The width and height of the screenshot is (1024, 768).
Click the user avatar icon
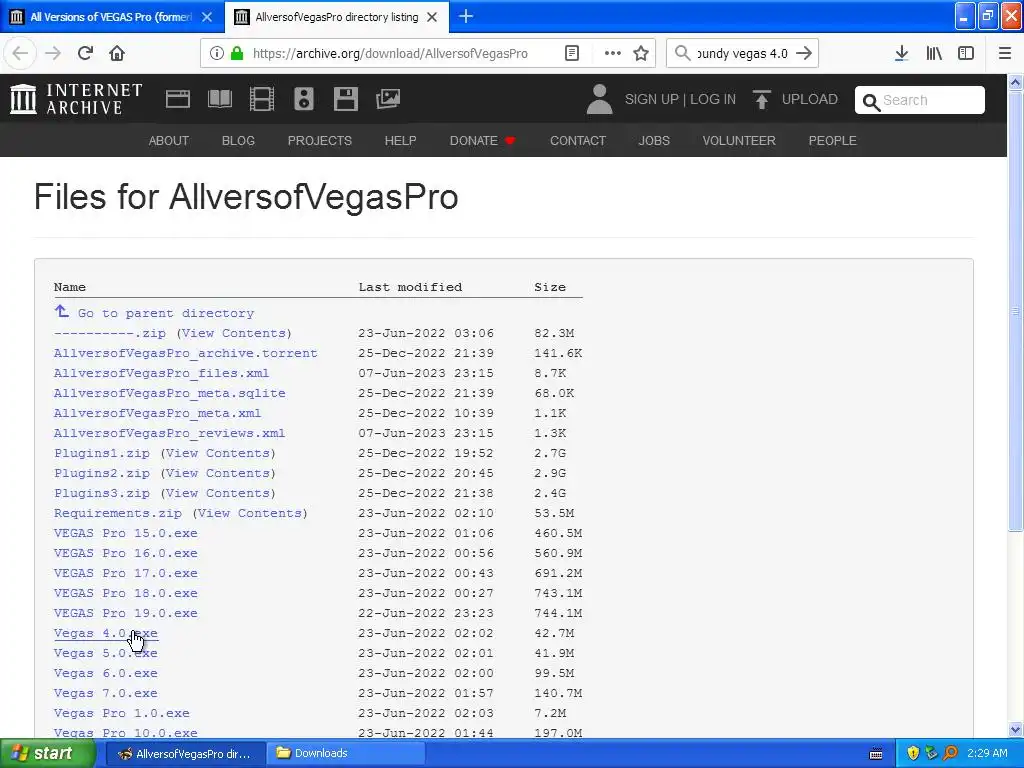click(x=599, y=99)
